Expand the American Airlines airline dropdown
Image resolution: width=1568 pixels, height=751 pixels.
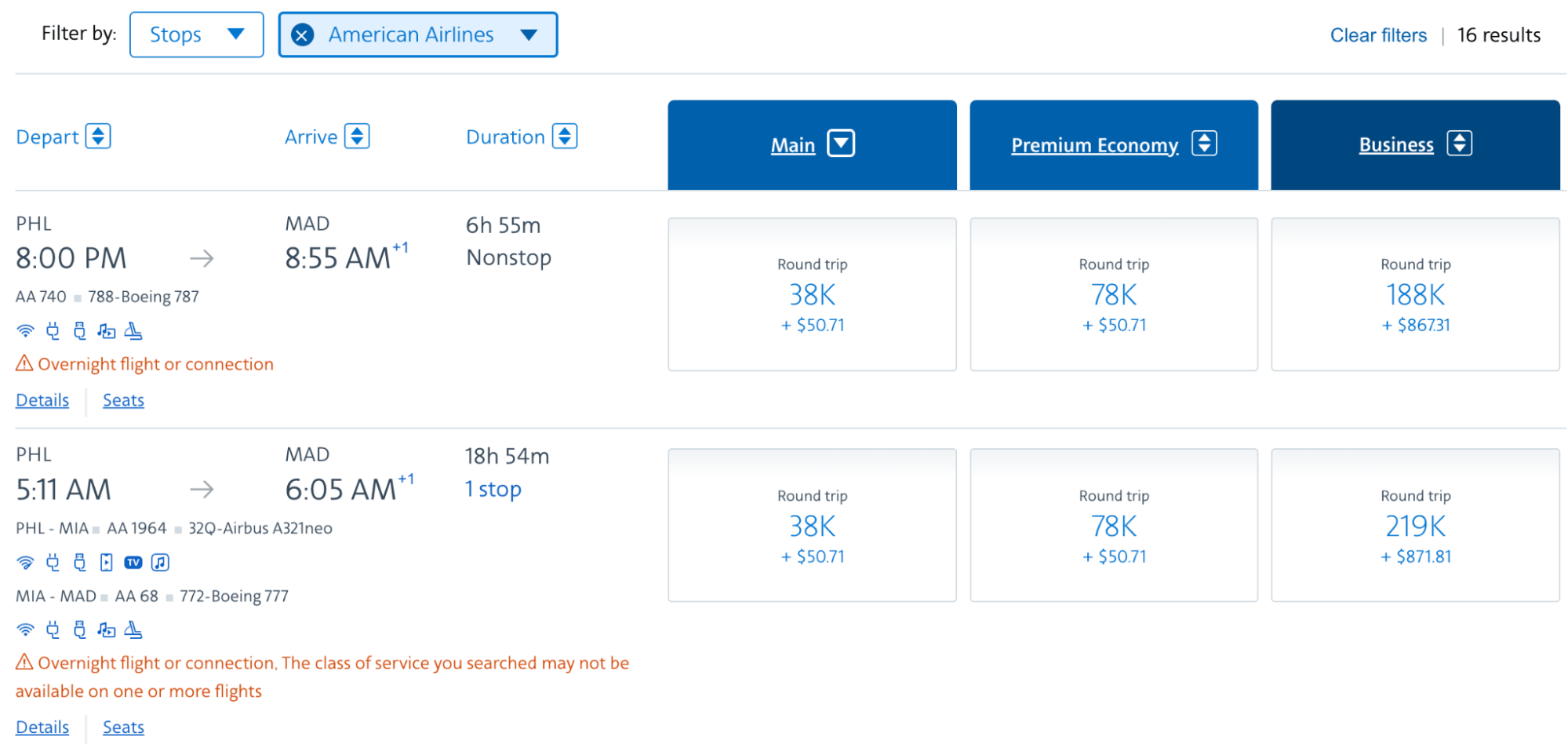pos(529,35)
